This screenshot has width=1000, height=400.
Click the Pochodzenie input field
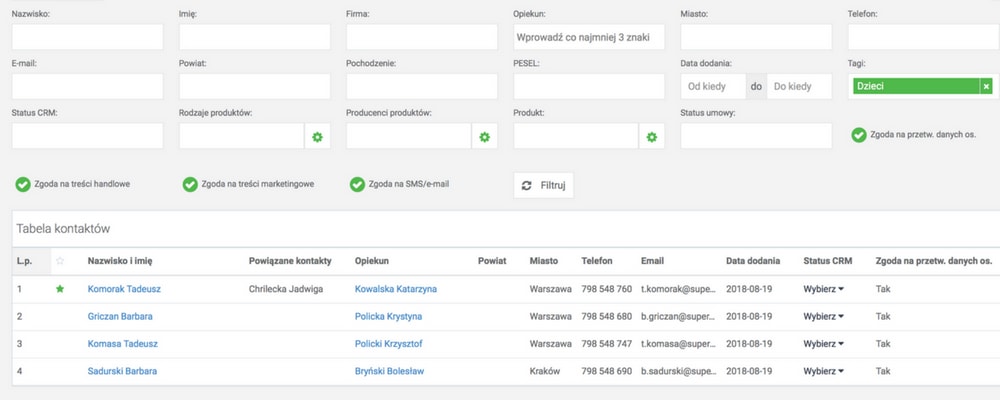(x=422, y=87)
